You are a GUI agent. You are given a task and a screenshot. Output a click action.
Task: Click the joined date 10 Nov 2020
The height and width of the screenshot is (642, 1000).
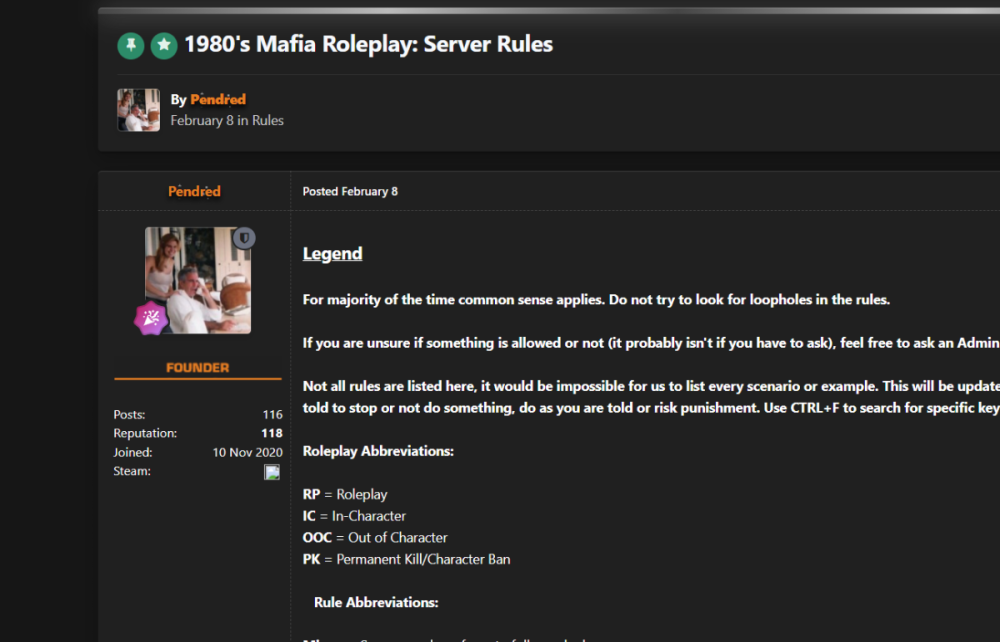click(247, 452)
